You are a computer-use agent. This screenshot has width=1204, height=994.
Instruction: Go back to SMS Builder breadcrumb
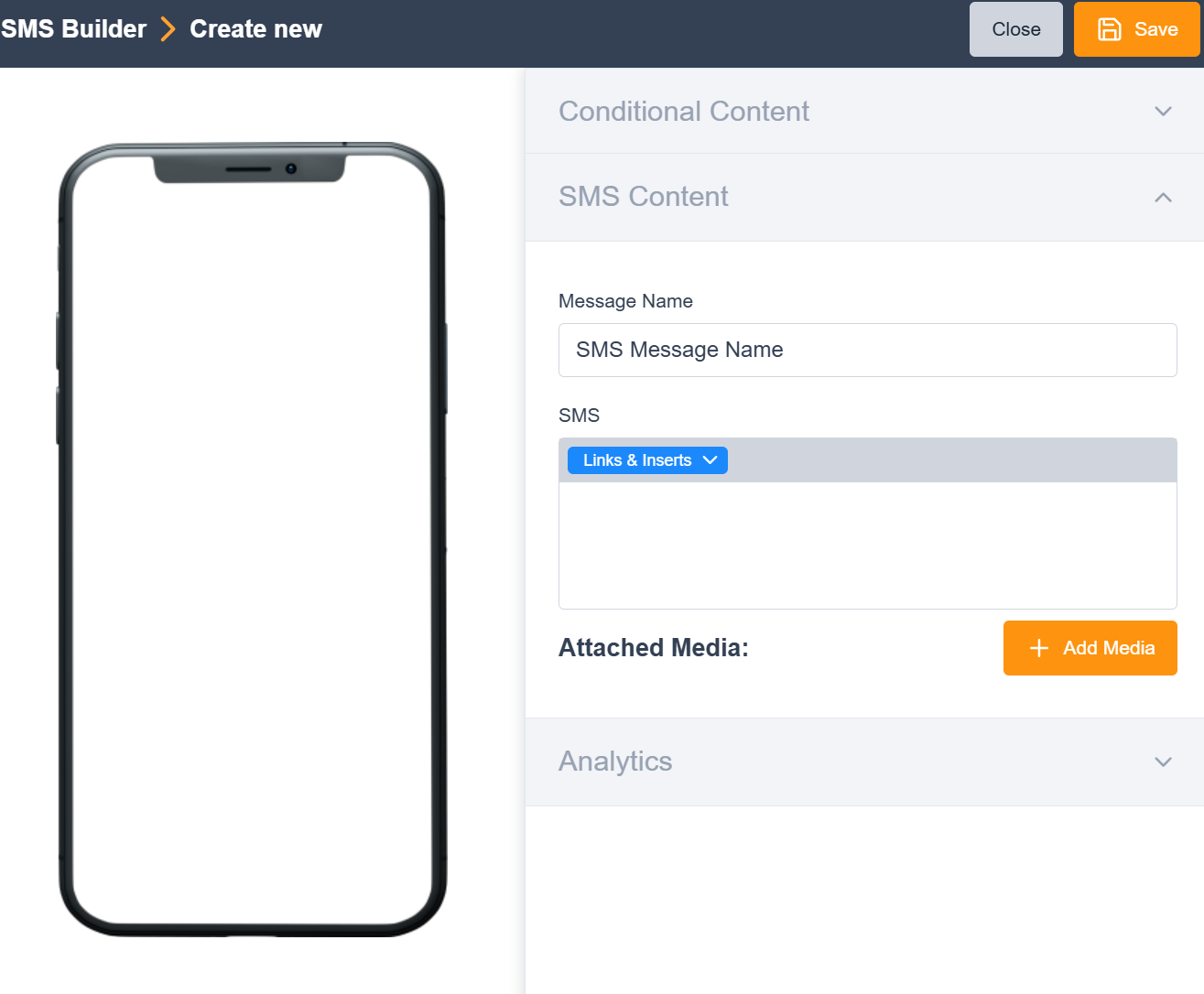pos(73,29)
